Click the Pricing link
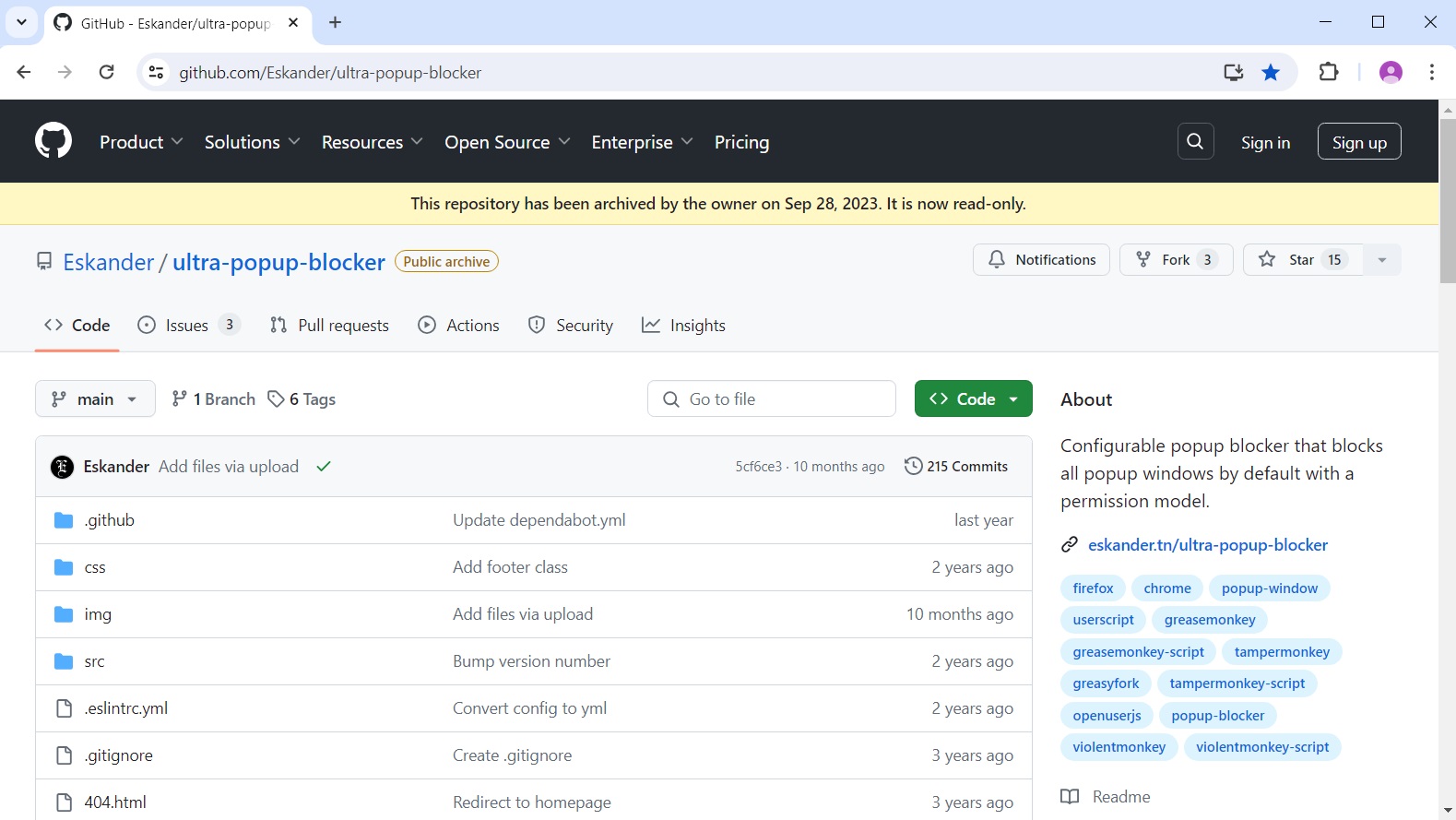 (x=741, y=142)
